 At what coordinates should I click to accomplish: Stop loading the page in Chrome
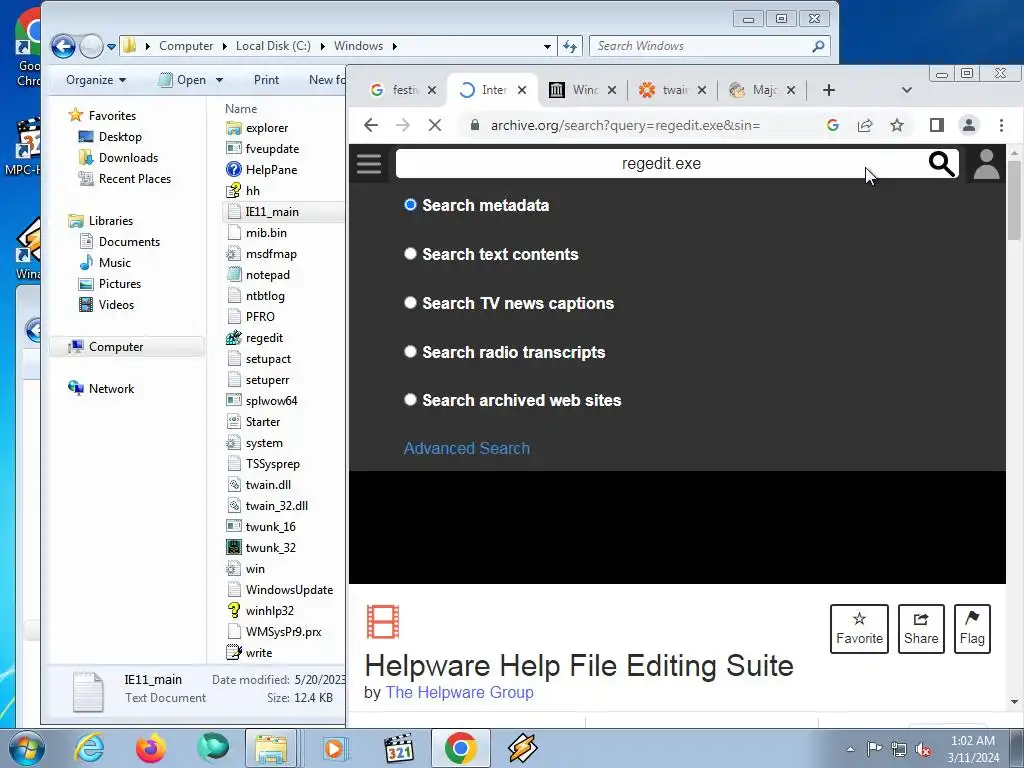[434, 125]
